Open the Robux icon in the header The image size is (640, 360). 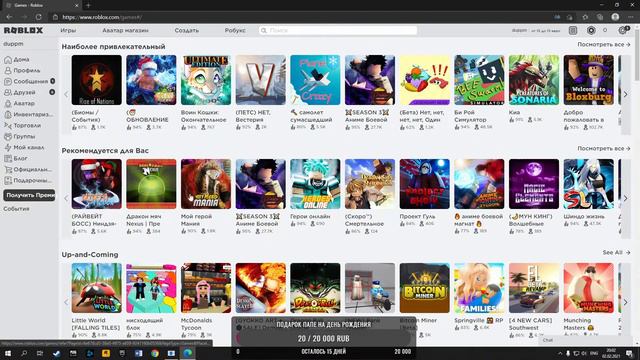click(x=591, y=30)
